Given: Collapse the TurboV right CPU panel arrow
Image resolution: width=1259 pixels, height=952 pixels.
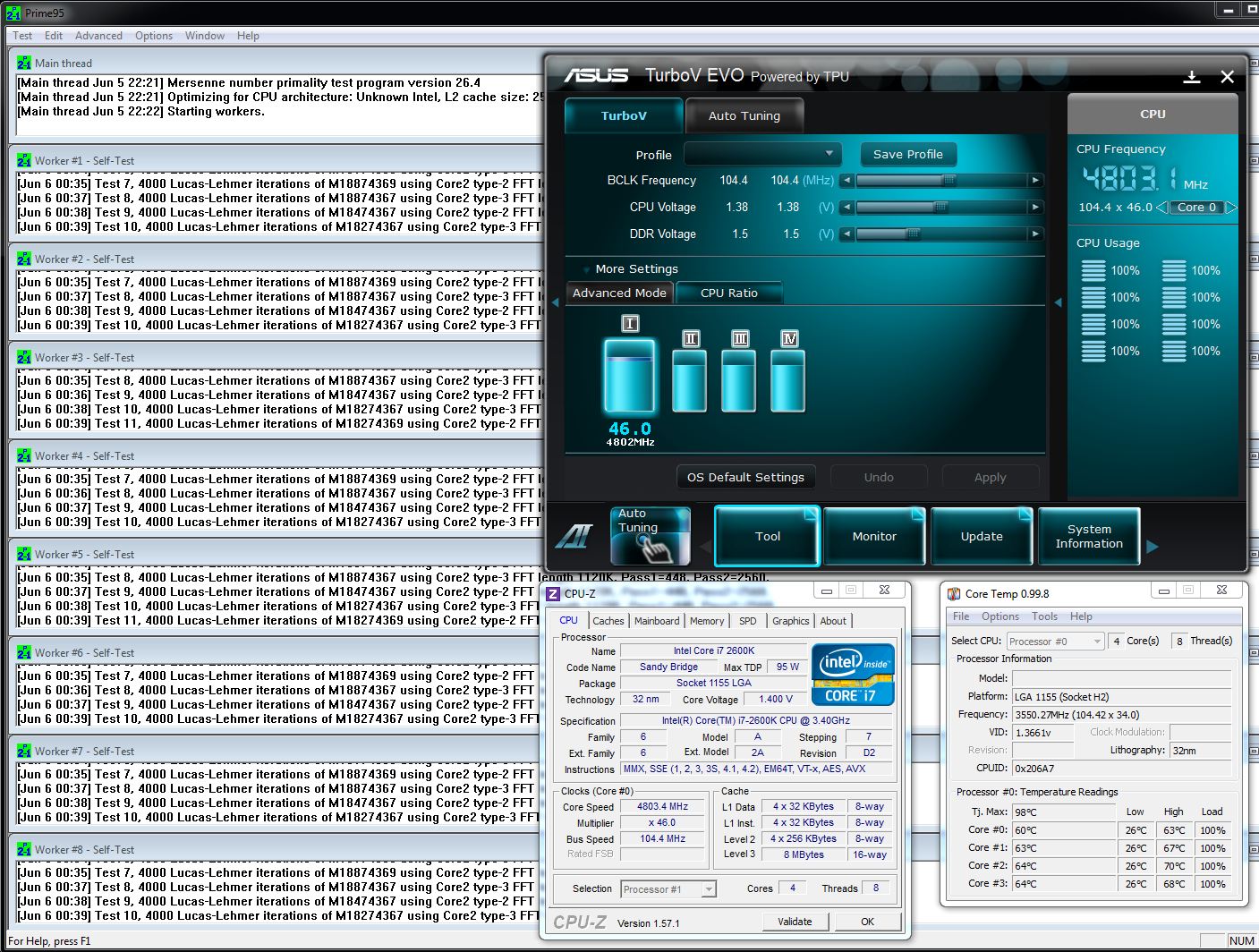Looking at the screenshot, I should pos(1058,302).
